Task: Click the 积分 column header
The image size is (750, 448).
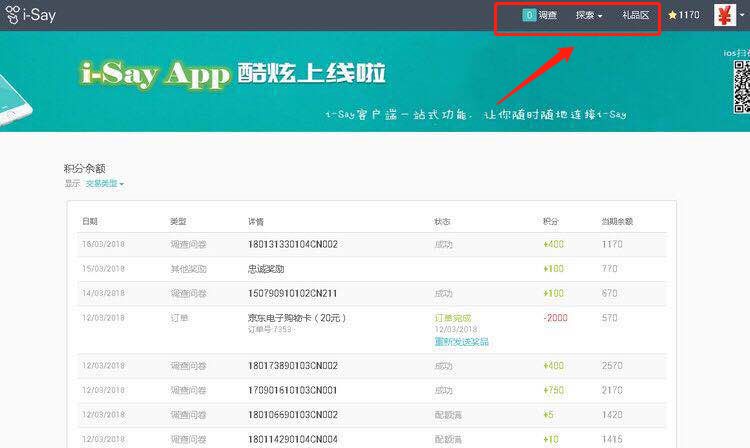Action: coord(550,220)
